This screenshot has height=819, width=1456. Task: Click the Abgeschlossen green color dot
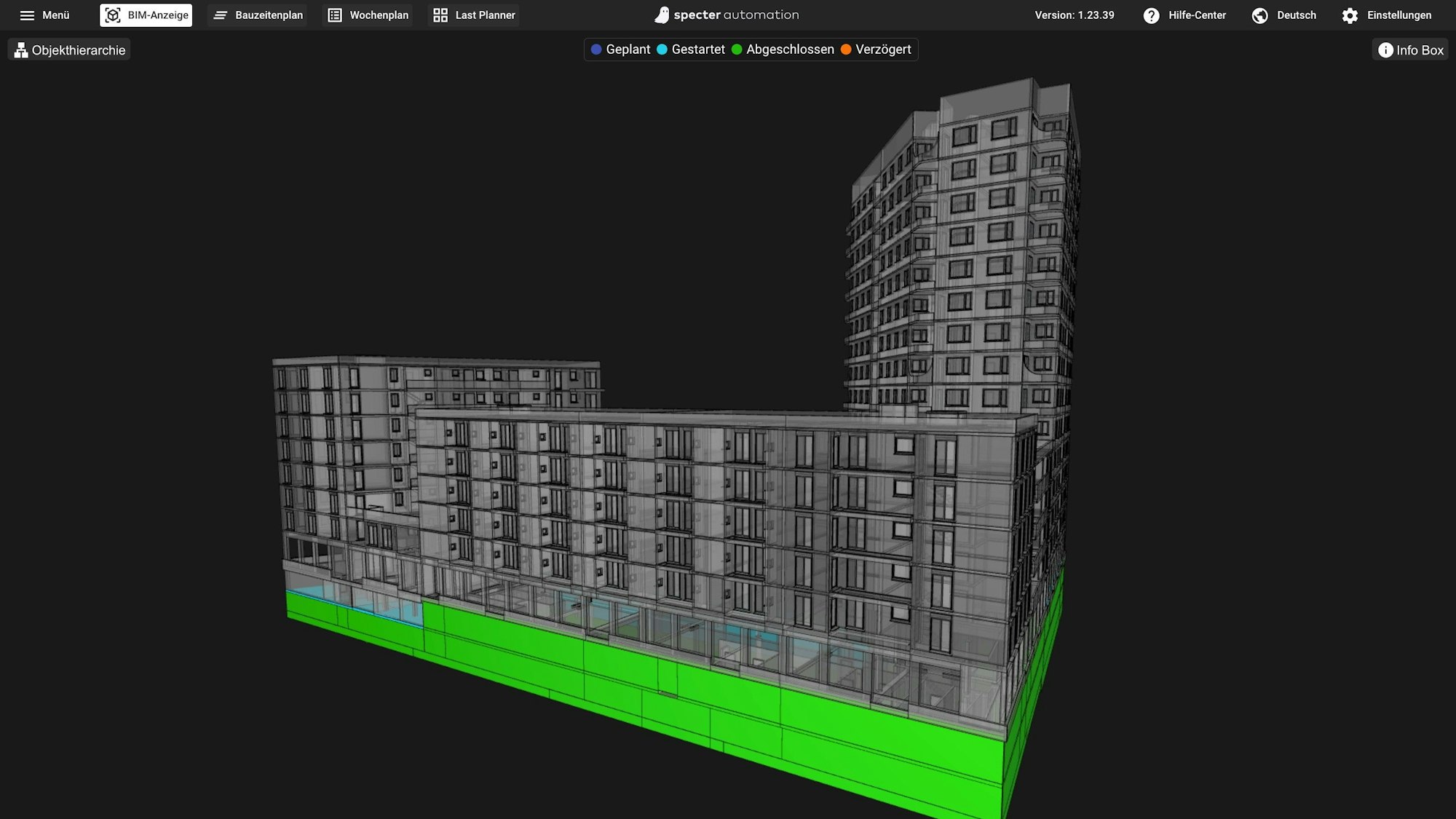[x=738, y=49]
